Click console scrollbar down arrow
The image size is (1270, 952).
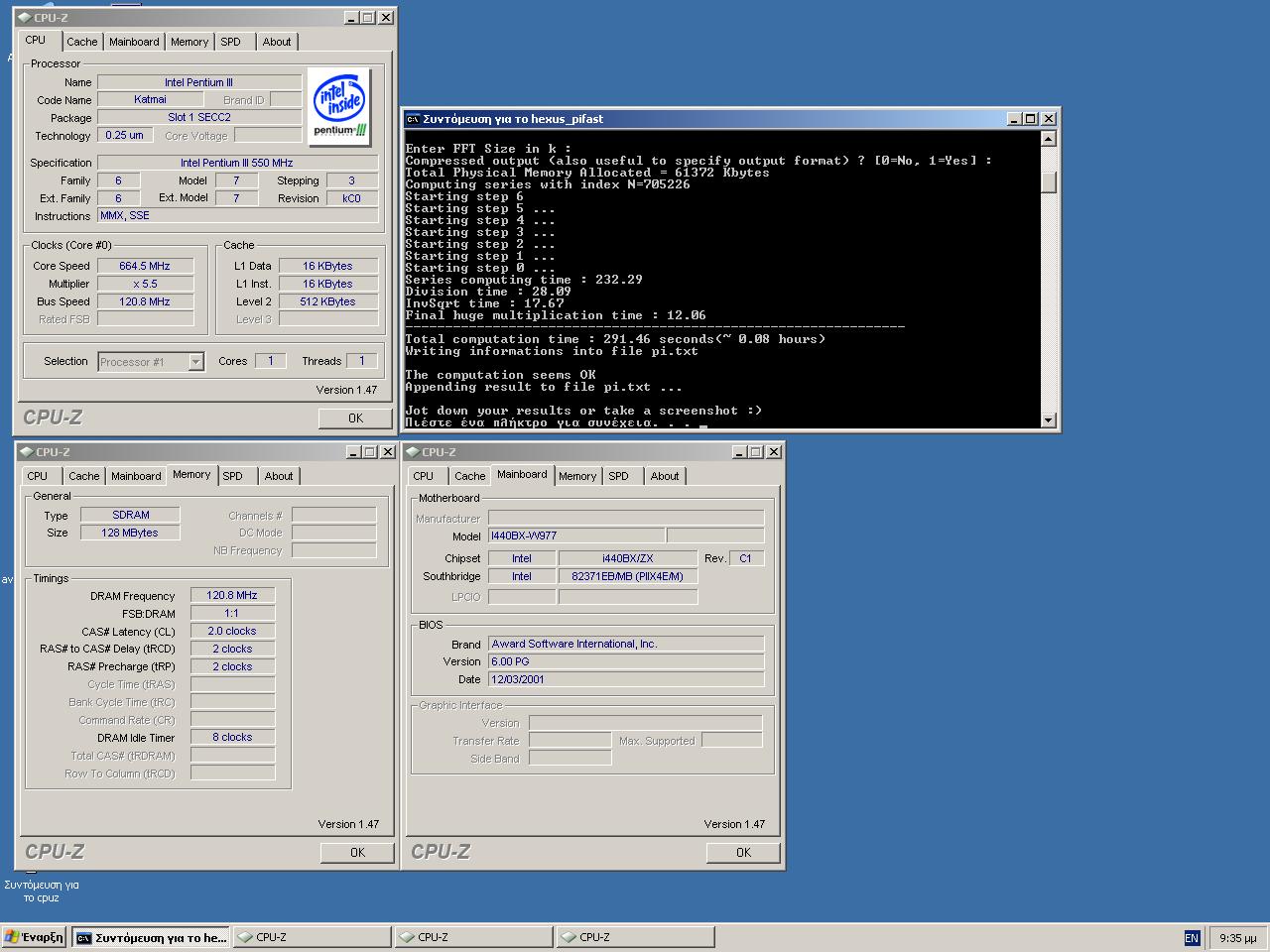1049,420
